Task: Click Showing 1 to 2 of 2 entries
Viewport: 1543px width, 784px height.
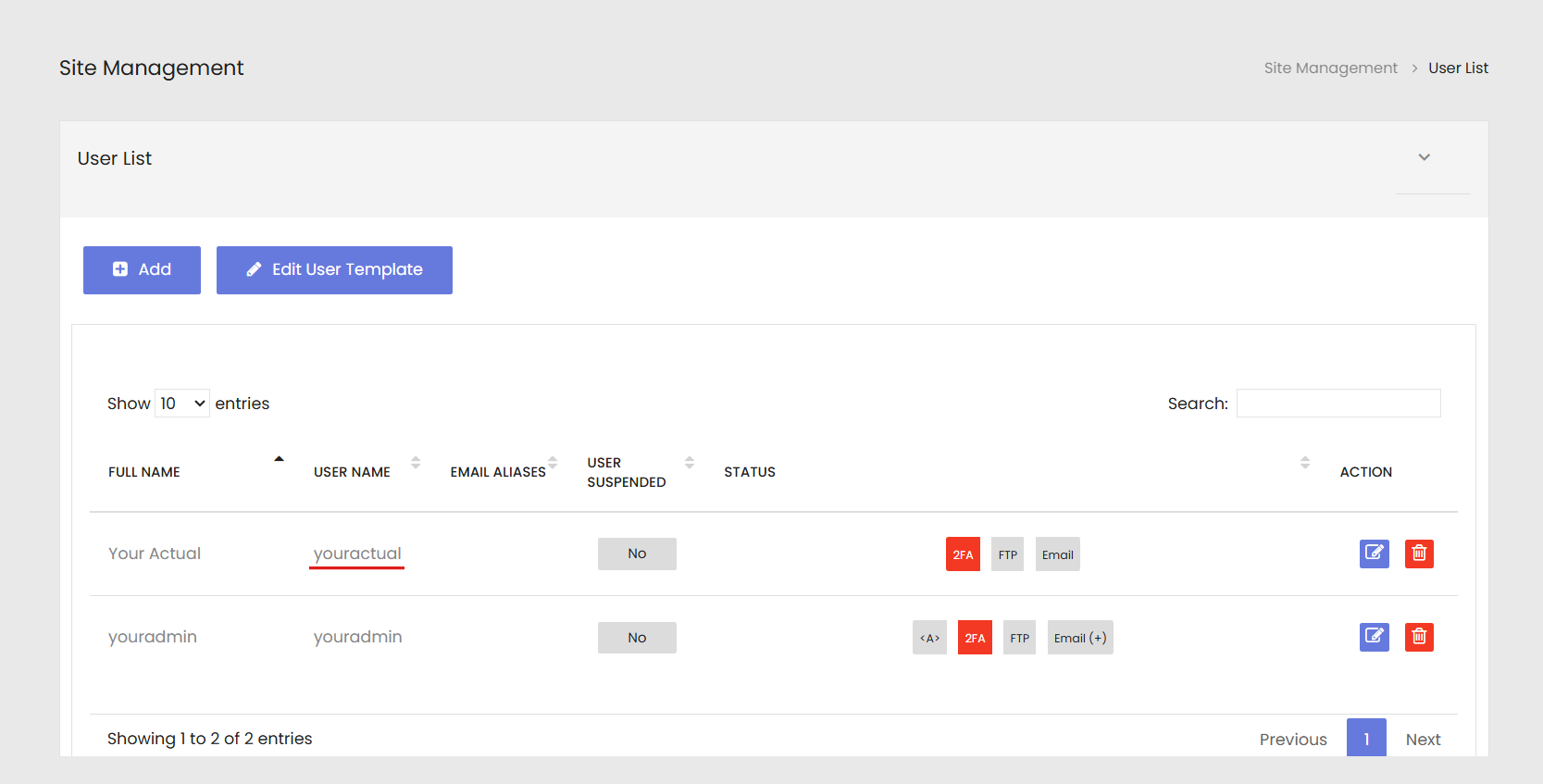Action: click(x=210, y=739)
